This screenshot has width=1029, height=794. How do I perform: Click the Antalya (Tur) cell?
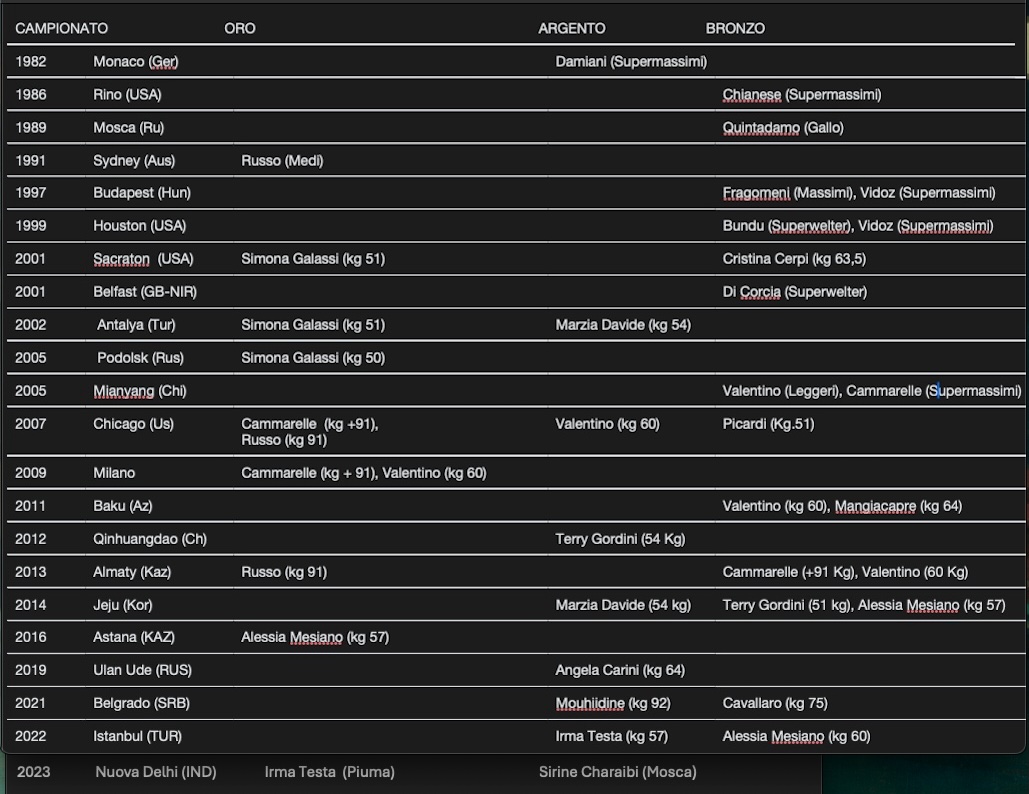[x=136, y=325]
